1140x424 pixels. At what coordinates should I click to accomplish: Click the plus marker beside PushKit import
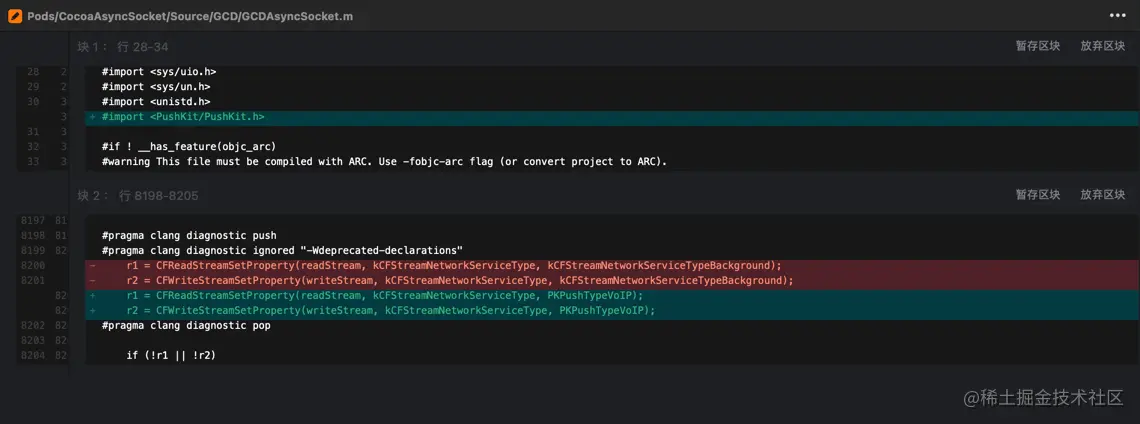[x=92, y=117]
